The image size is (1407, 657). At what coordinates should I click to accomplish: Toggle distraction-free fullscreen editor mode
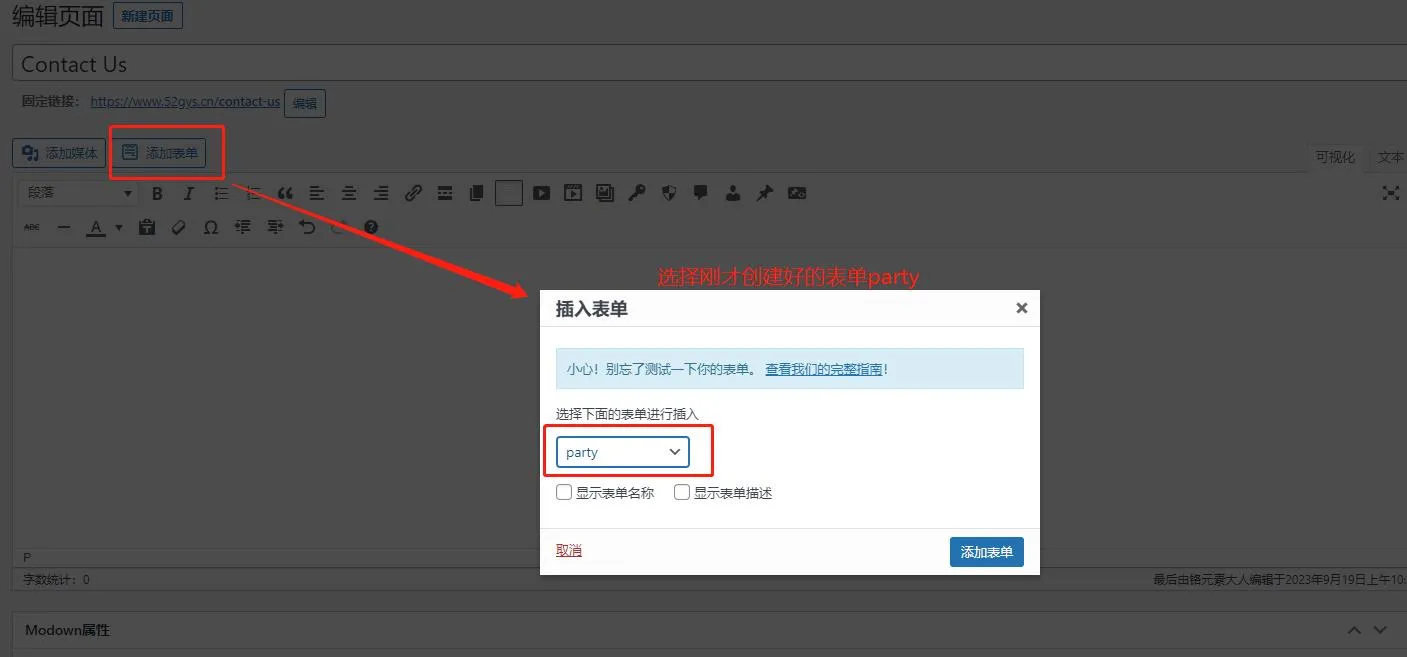1390,193
